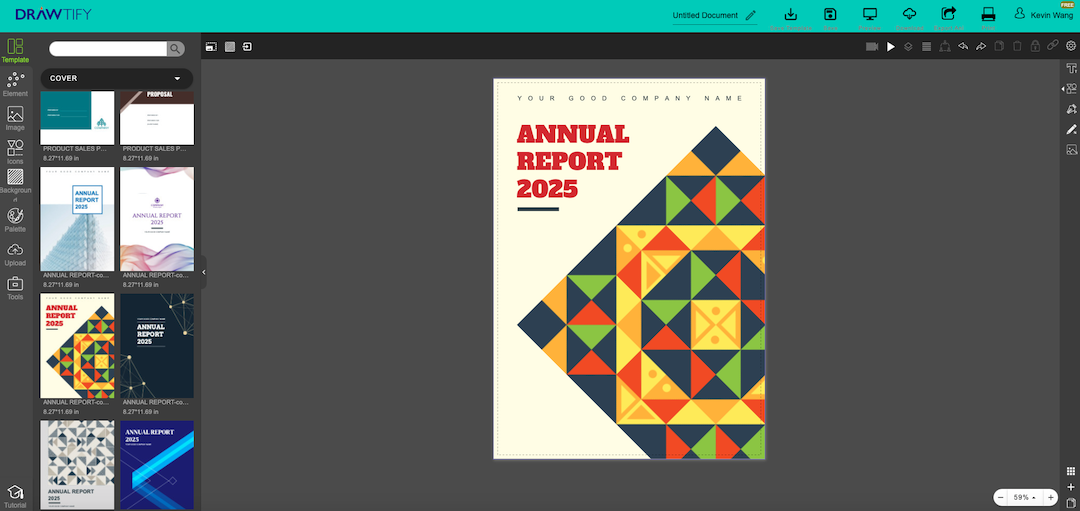Click the align lines icon
1080x511 pixels.
click(926, 46)
